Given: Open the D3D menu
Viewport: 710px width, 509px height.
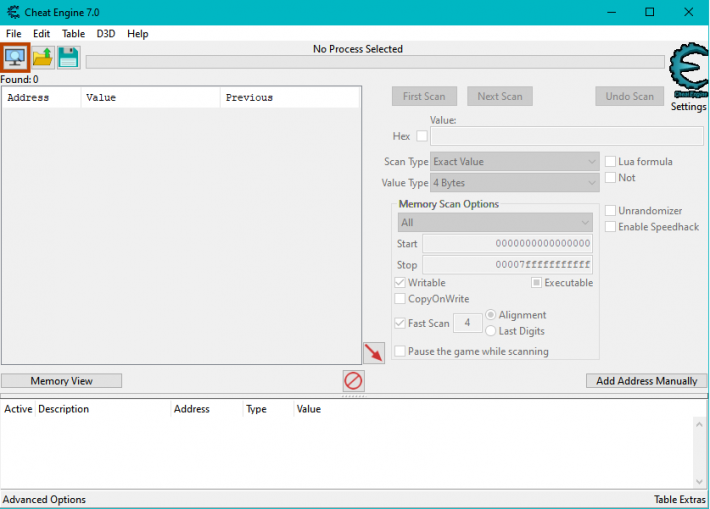Looking at the screenshot, I should (x=106, y=34).
